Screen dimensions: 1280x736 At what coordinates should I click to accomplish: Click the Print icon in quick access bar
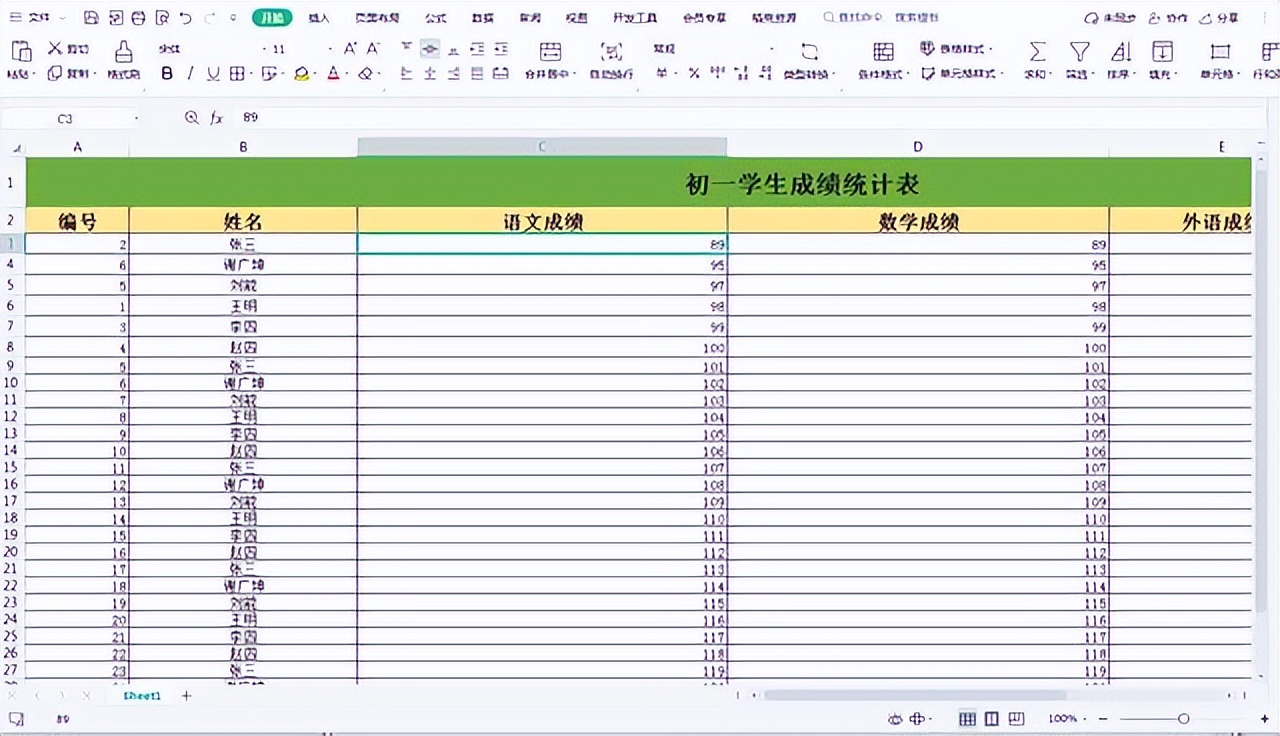click(138, 18)
